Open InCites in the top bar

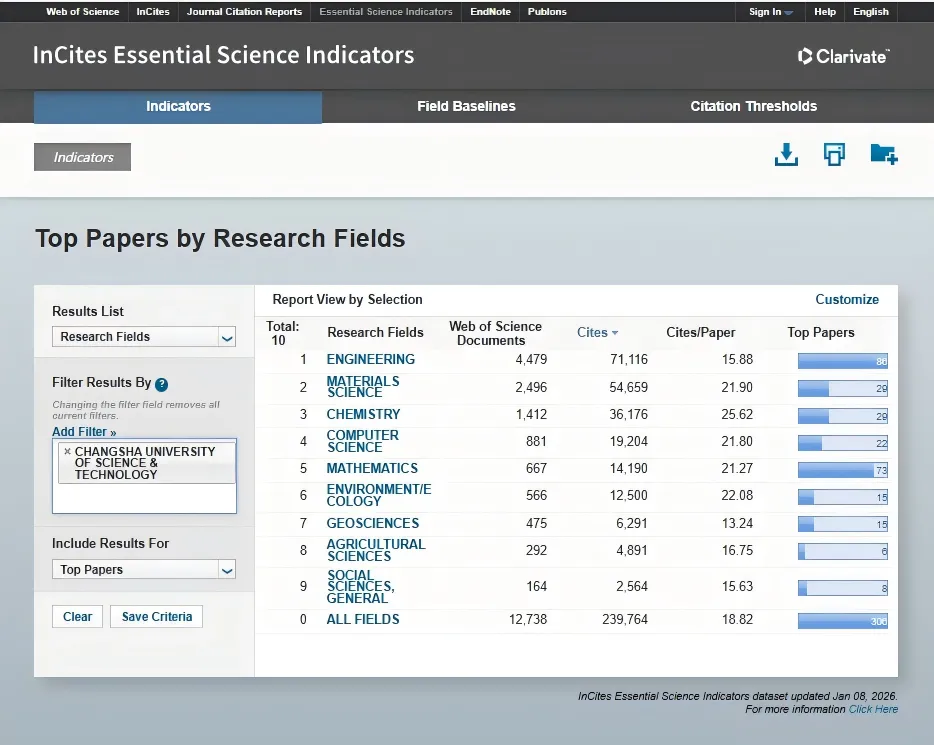tap(152, 12)
